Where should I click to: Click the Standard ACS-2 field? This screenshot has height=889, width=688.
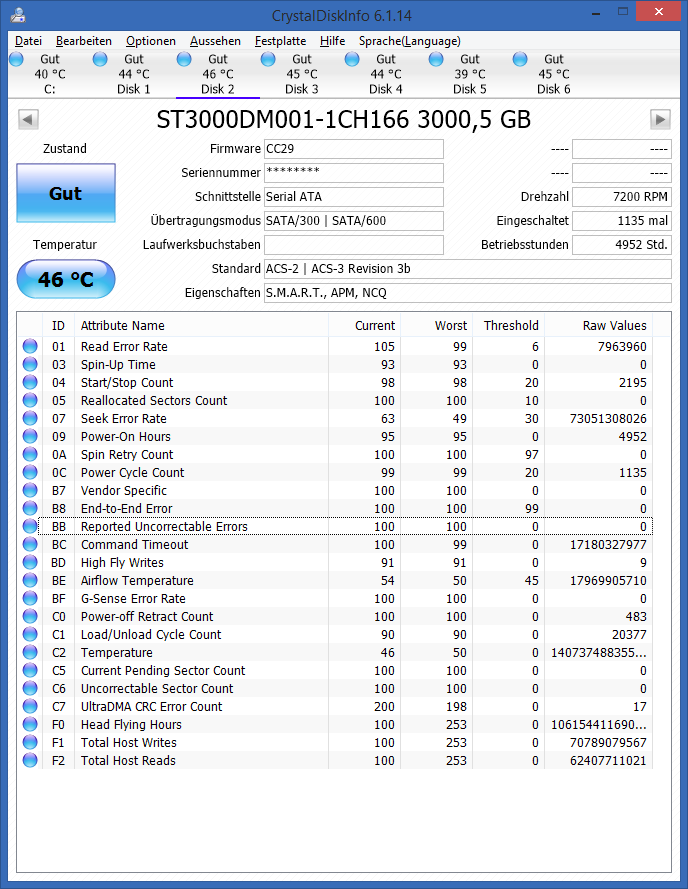[468, 269]
